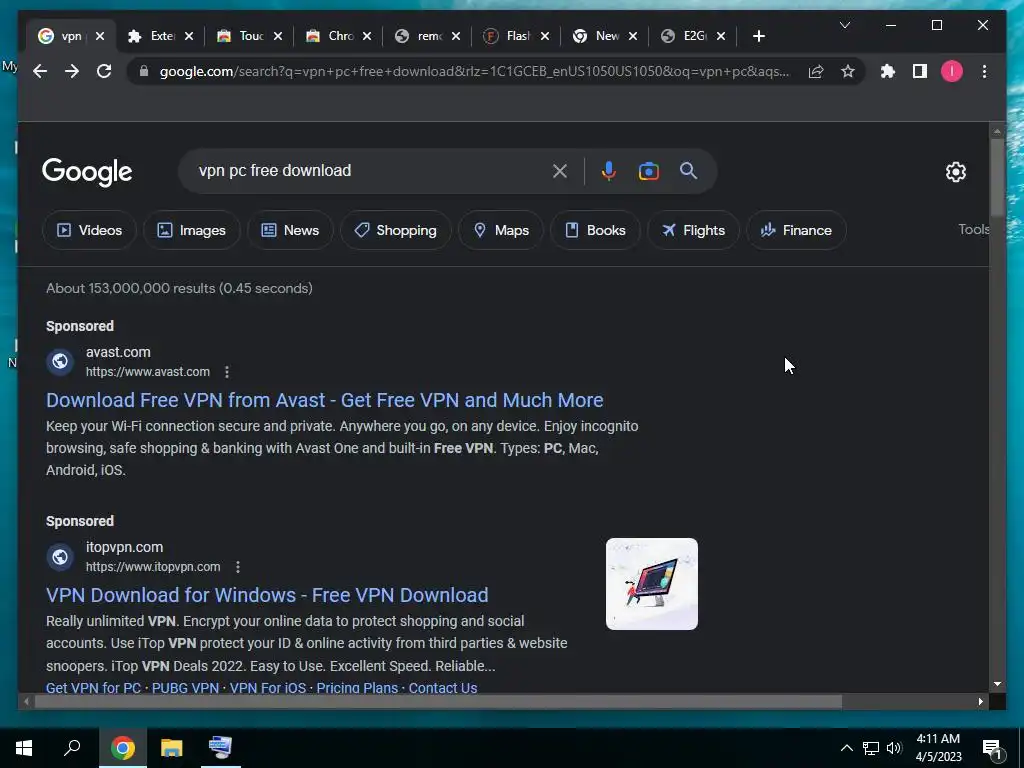Viewport: 1024px width, 768px height.
Task: Open the 'PUBG VPN' sitelink
Action: coord(185,688)
